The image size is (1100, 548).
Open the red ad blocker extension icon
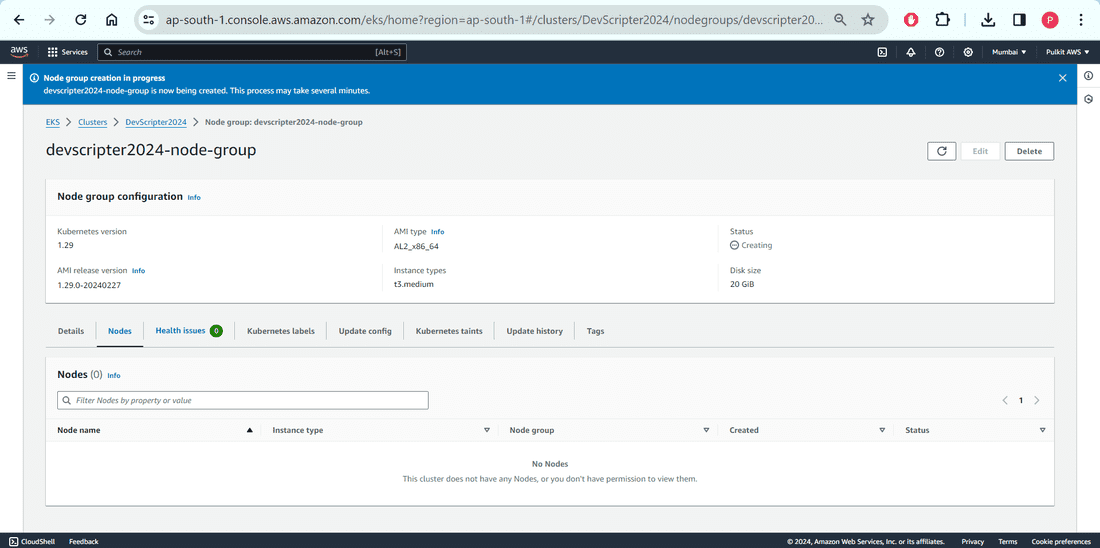911,20
